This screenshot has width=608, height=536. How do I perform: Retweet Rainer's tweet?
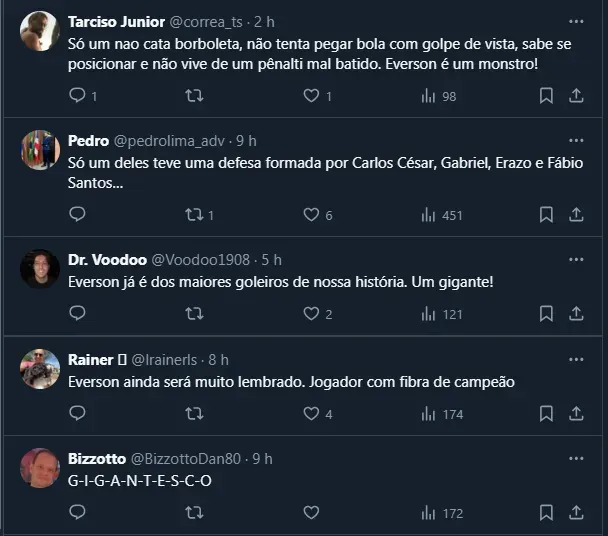[195, 413]
